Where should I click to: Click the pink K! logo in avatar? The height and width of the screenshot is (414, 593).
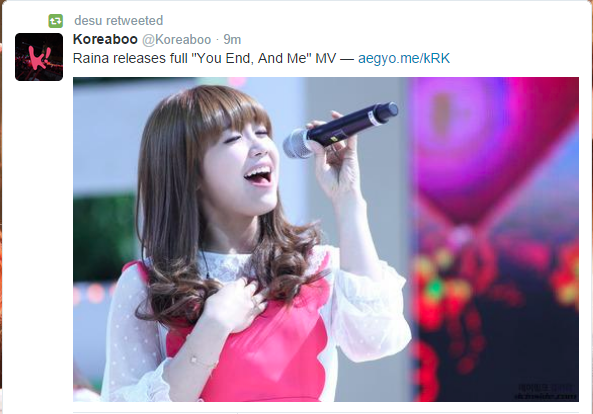[x=40, y=57]
